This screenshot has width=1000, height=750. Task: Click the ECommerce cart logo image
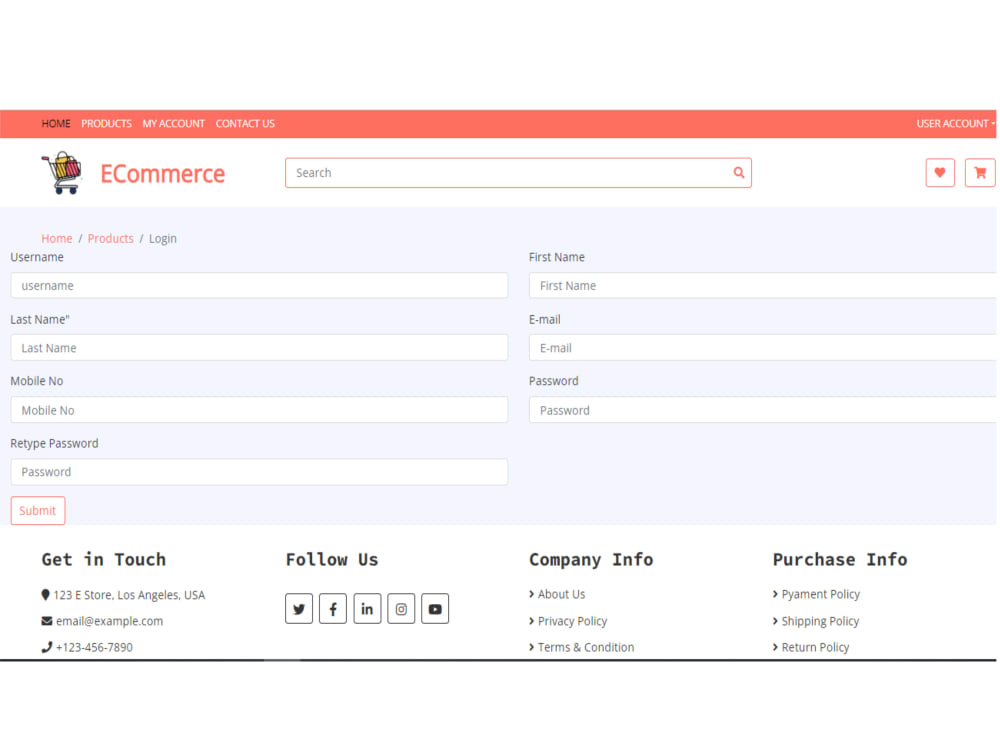point(62,173)
